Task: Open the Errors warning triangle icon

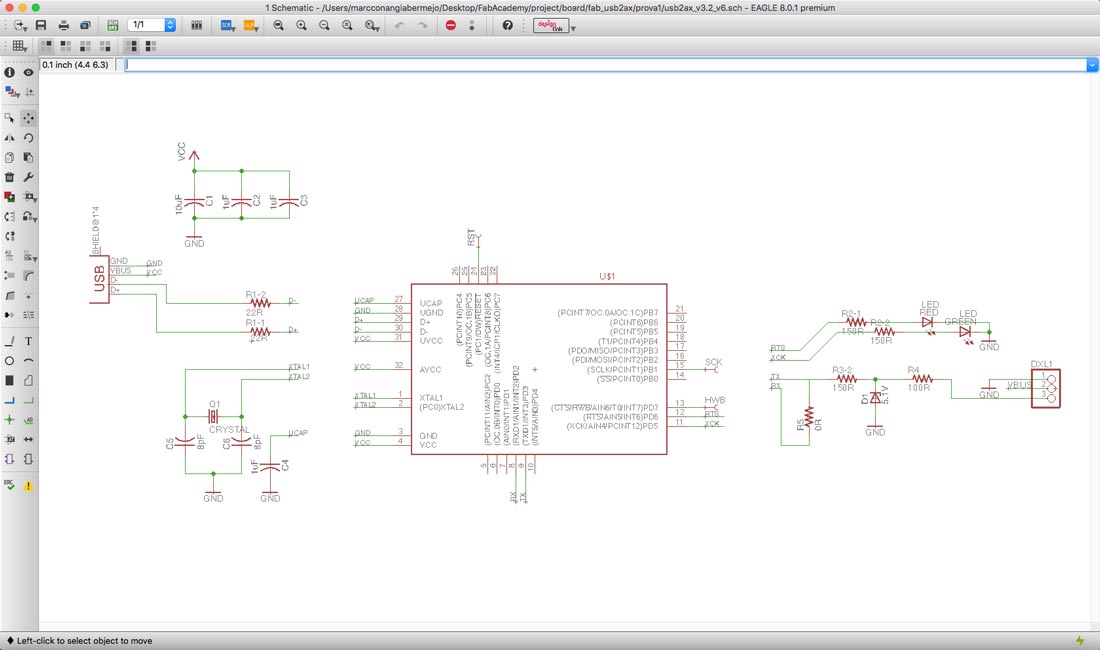Action: tap(28, 485)
